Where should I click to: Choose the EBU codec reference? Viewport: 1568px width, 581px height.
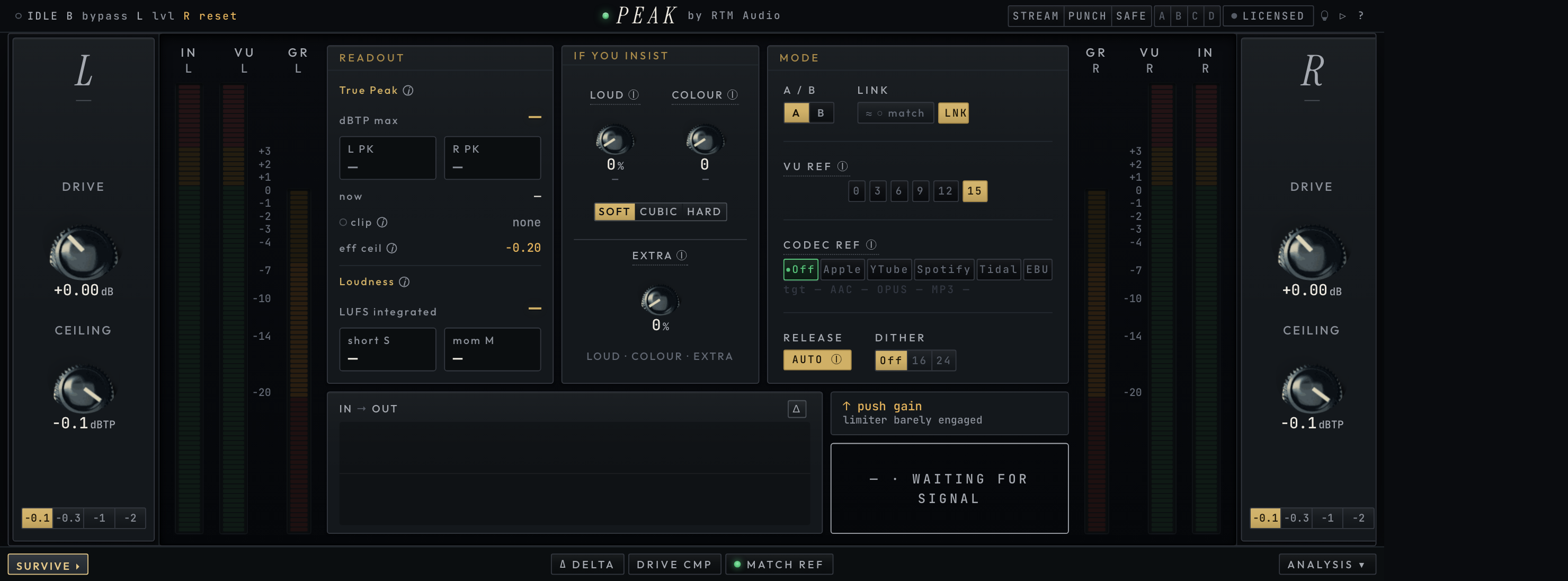(1037, 269)
